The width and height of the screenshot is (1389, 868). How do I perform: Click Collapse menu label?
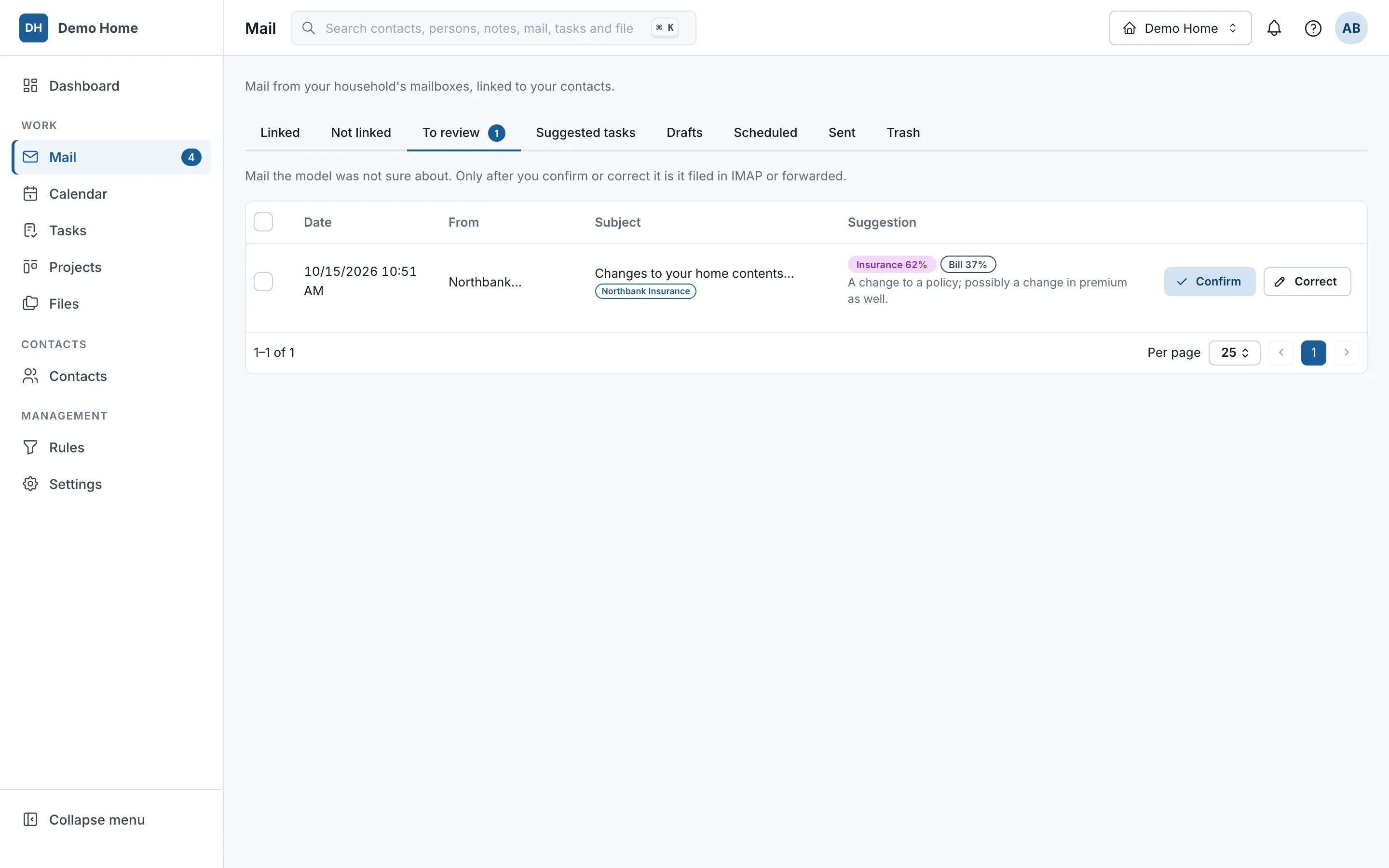[97, 820]
